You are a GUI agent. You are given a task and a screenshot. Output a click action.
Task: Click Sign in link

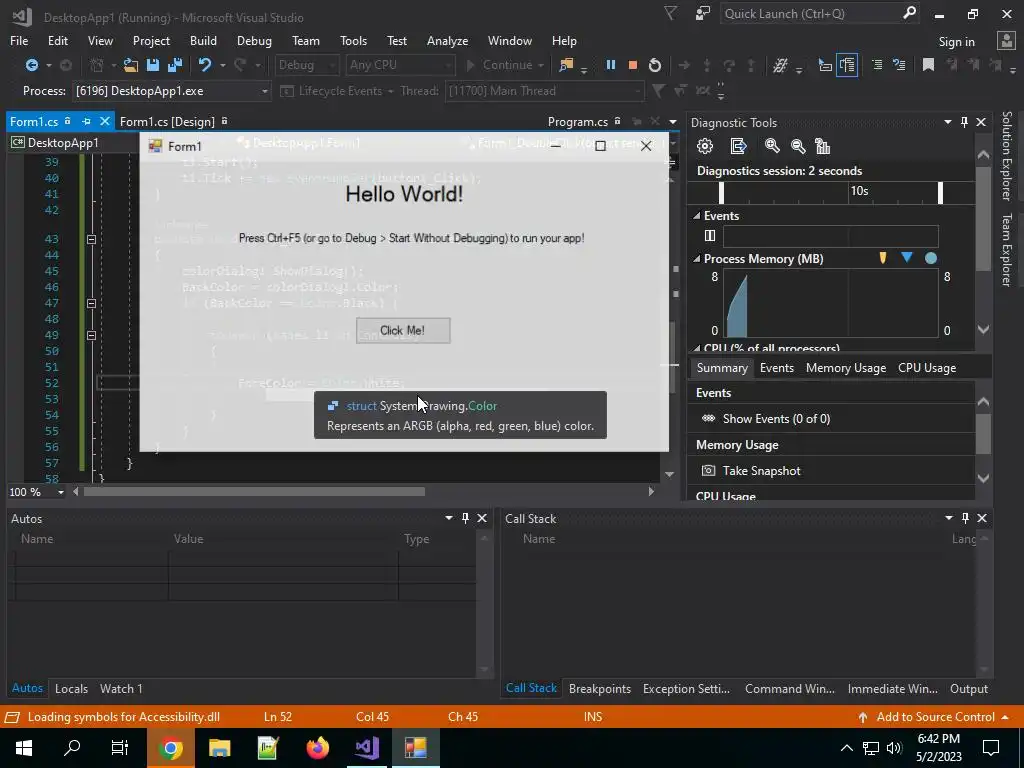956,42
